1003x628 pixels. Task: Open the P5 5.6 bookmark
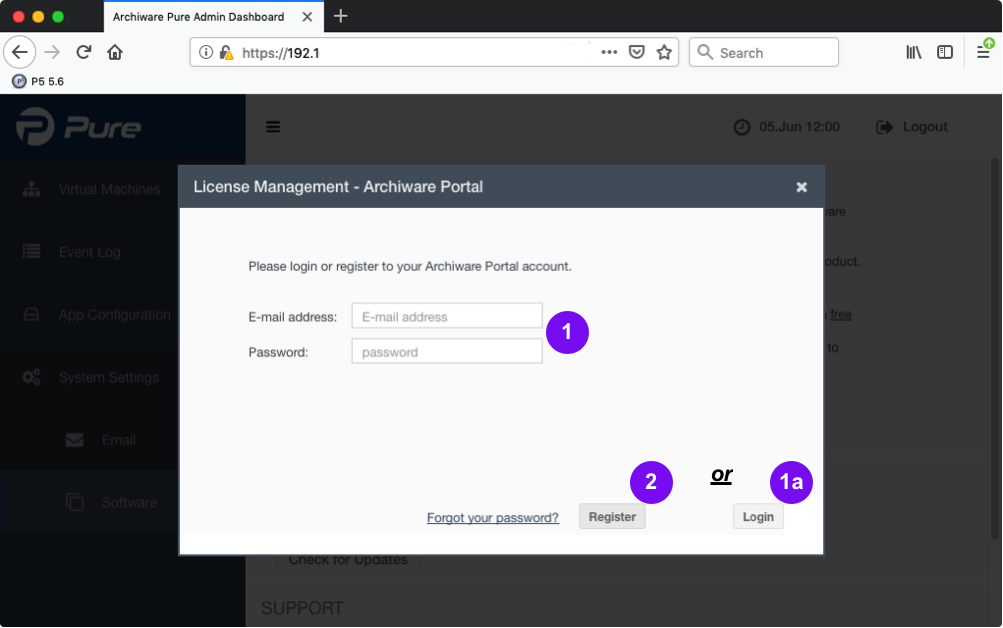click(x=38, y=81)
